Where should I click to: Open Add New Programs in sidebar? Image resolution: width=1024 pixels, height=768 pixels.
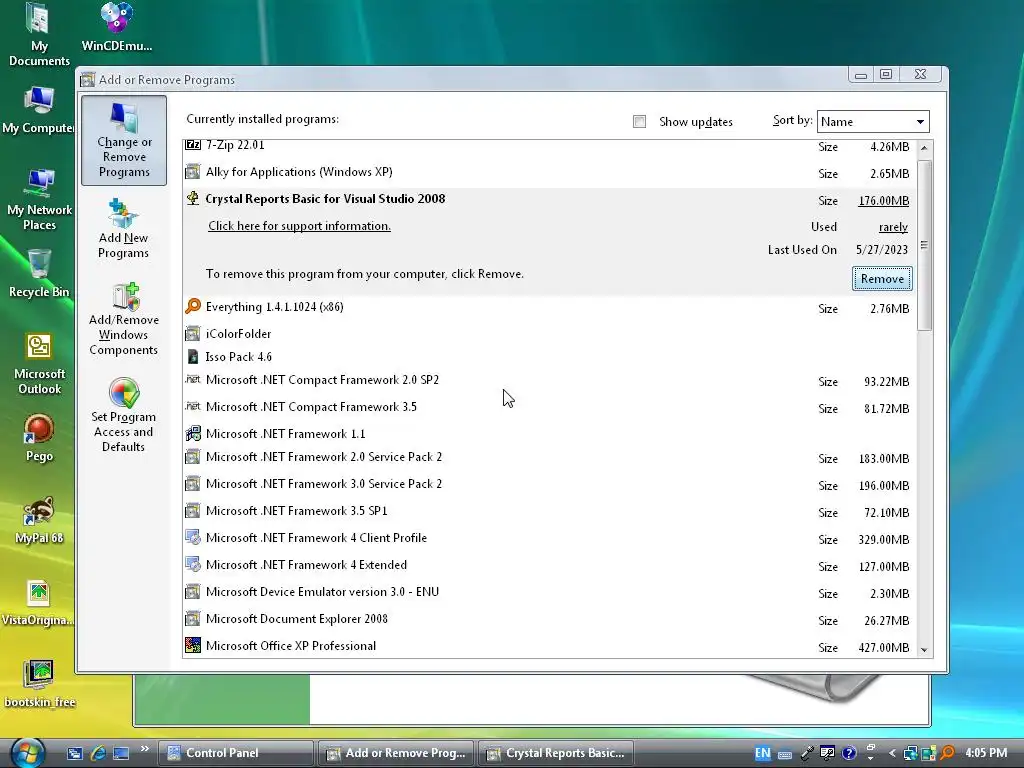click(123, 228)
